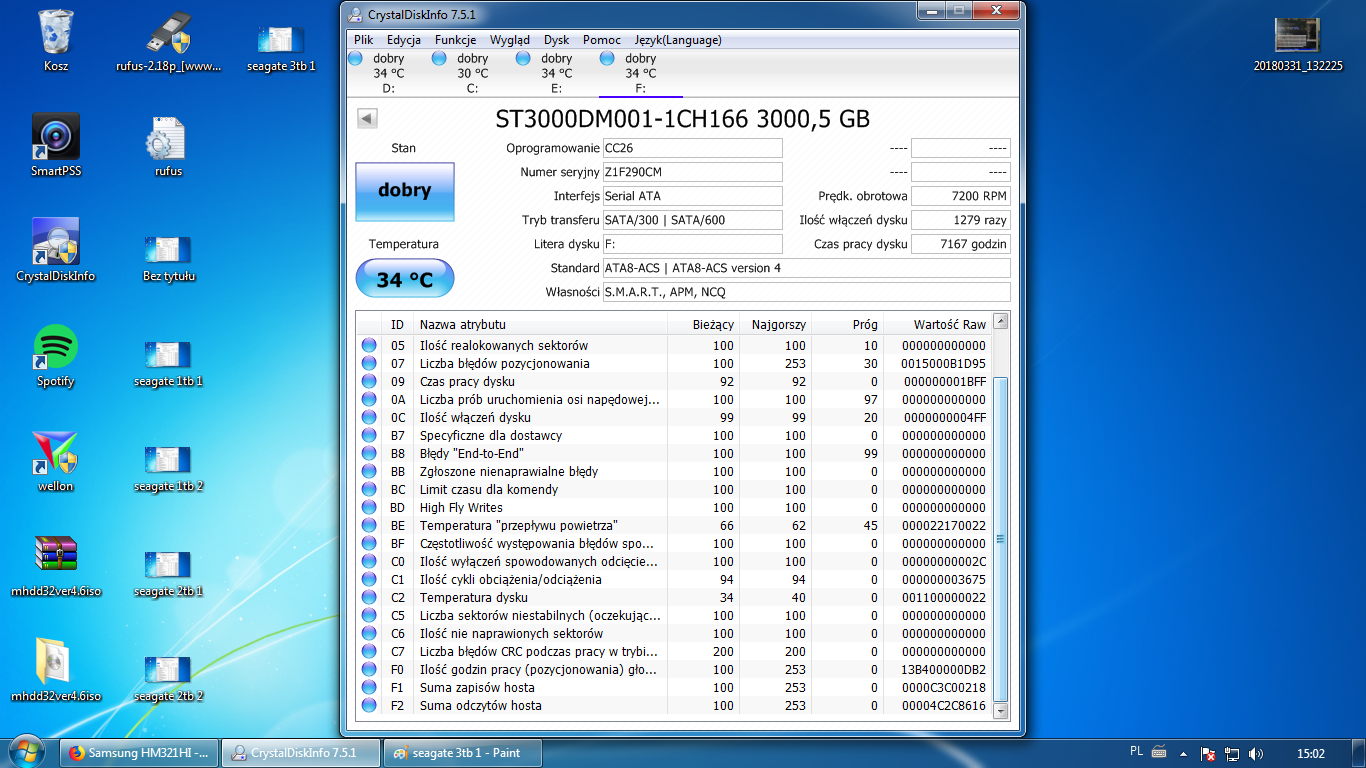Click the status circle for attribute C2
This screenshot has width=1366, height=768.
pos(369,597)
